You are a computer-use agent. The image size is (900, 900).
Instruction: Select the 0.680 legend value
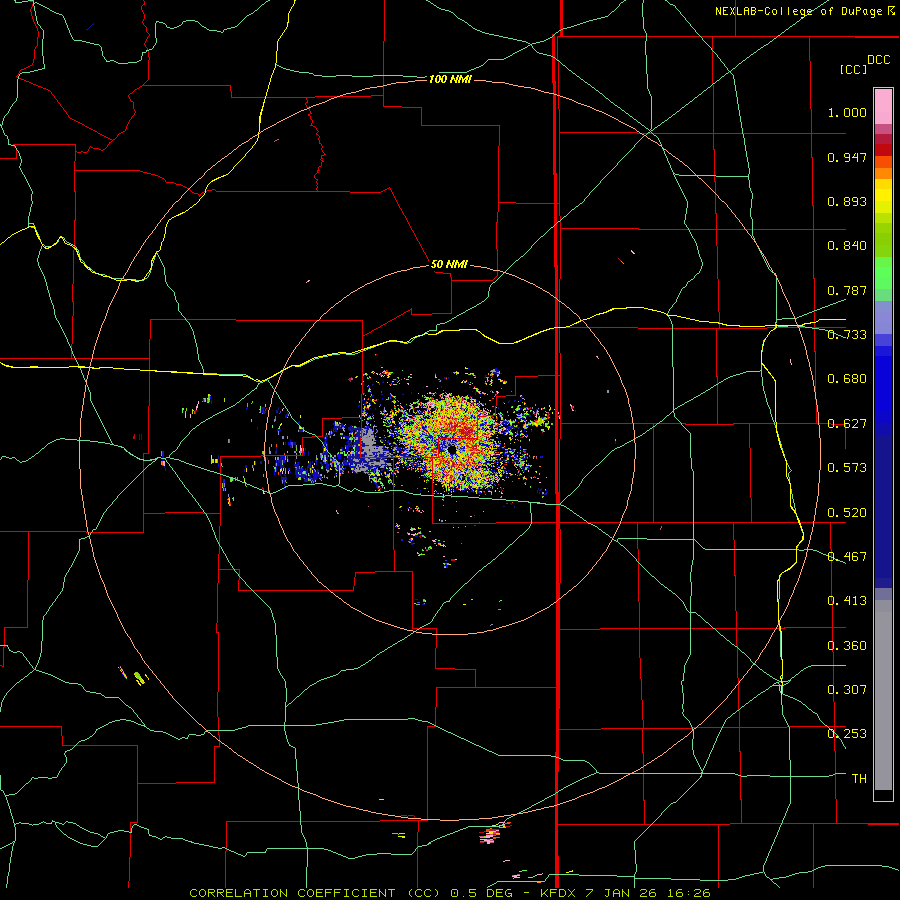pyautogui.click(x=847, y=379)
